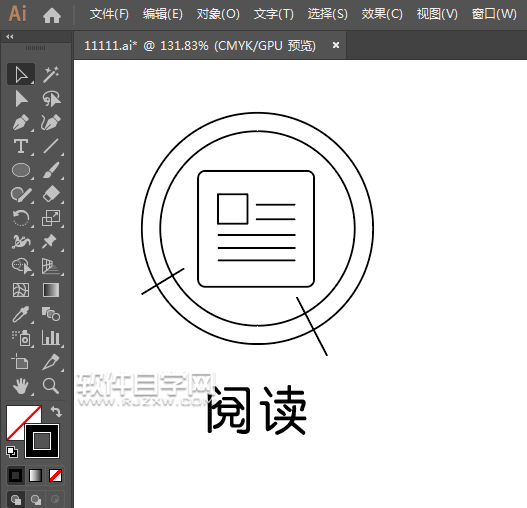Select the Line Segment tool
The width and height of the screenshot is (527, 508).
tap(51, 146)
